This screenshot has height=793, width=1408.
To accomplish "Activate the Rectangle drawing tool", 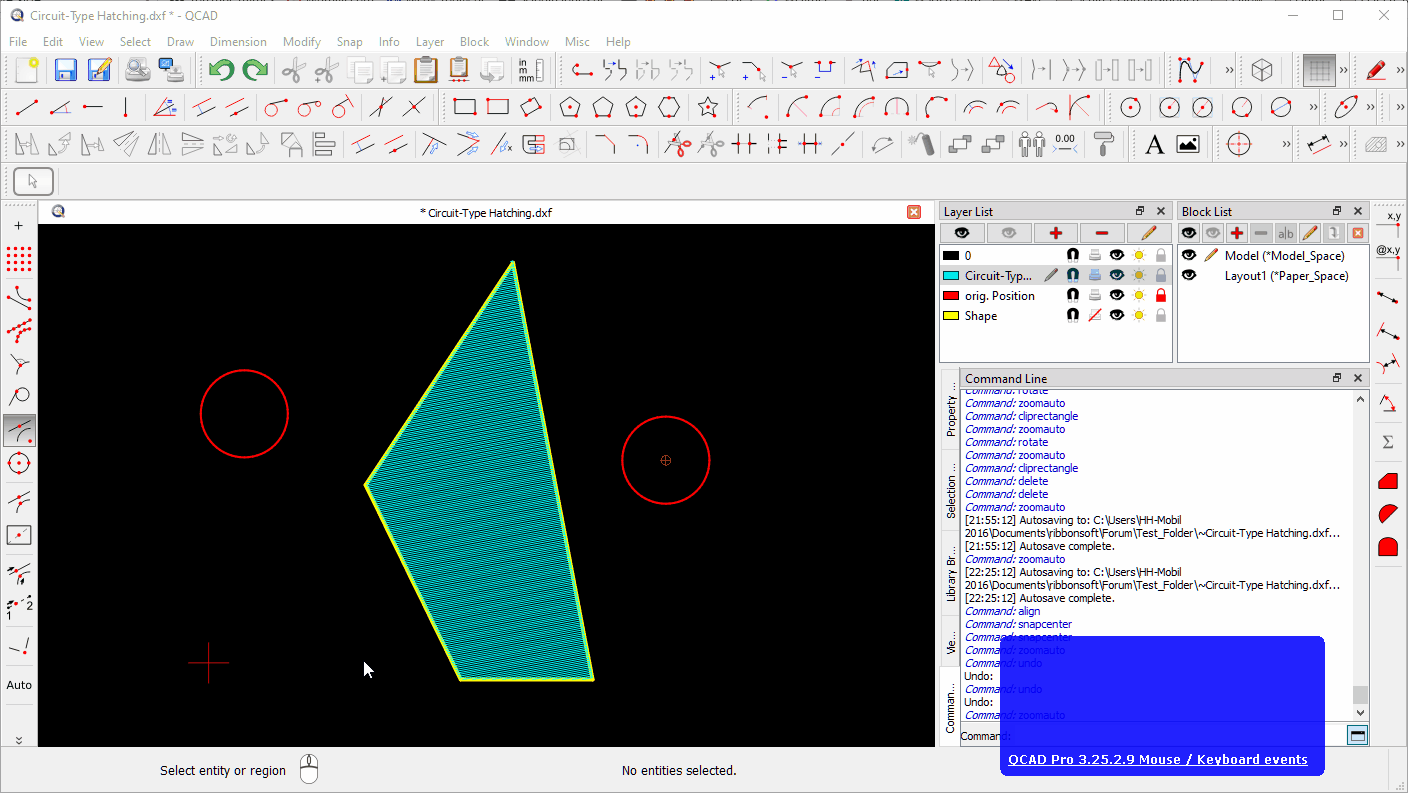I will click(463, 107).
